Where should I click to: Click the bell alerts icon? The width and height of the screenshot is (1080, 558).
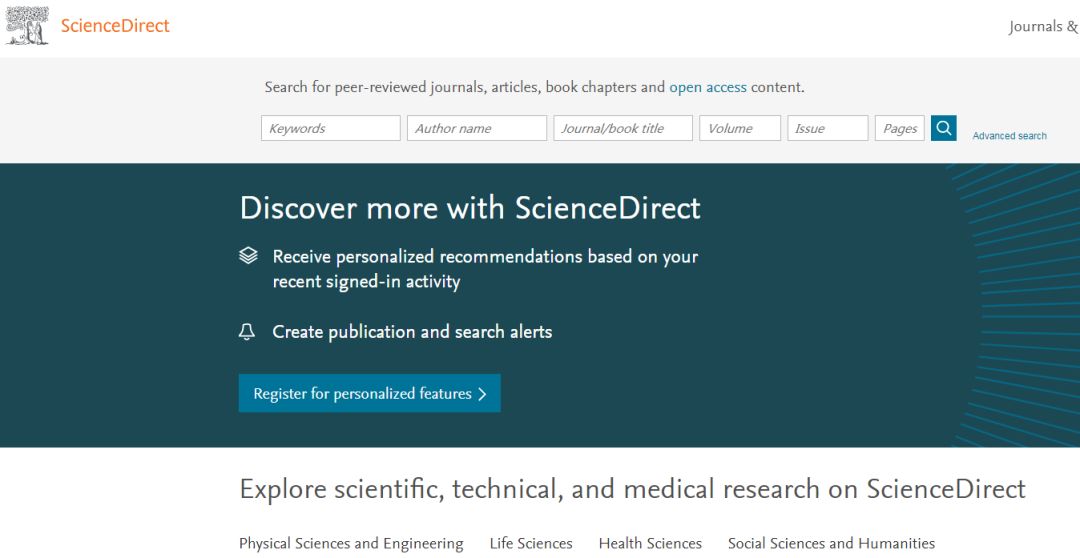pyautogui.click(x=247, y=331)
